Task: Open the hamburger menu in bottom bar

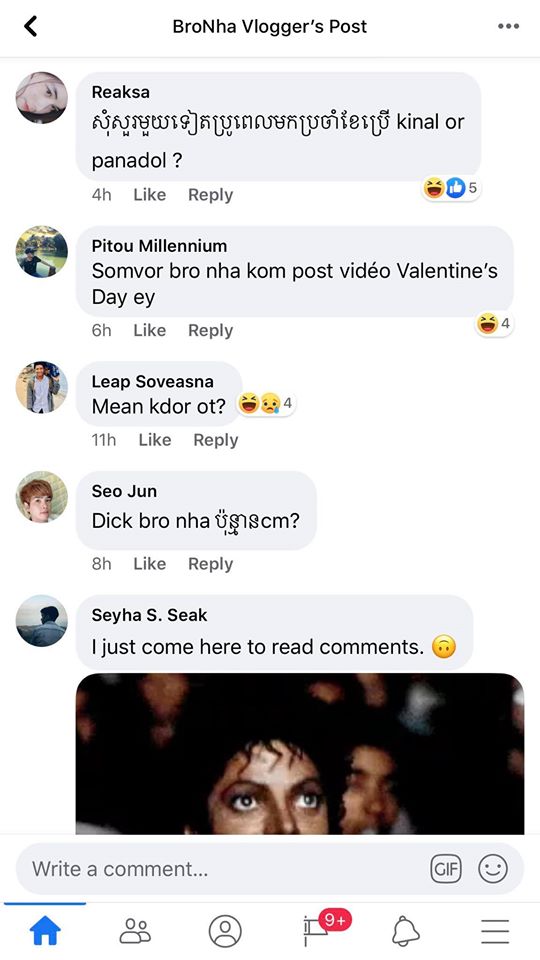Action: (x=495, y=931)
